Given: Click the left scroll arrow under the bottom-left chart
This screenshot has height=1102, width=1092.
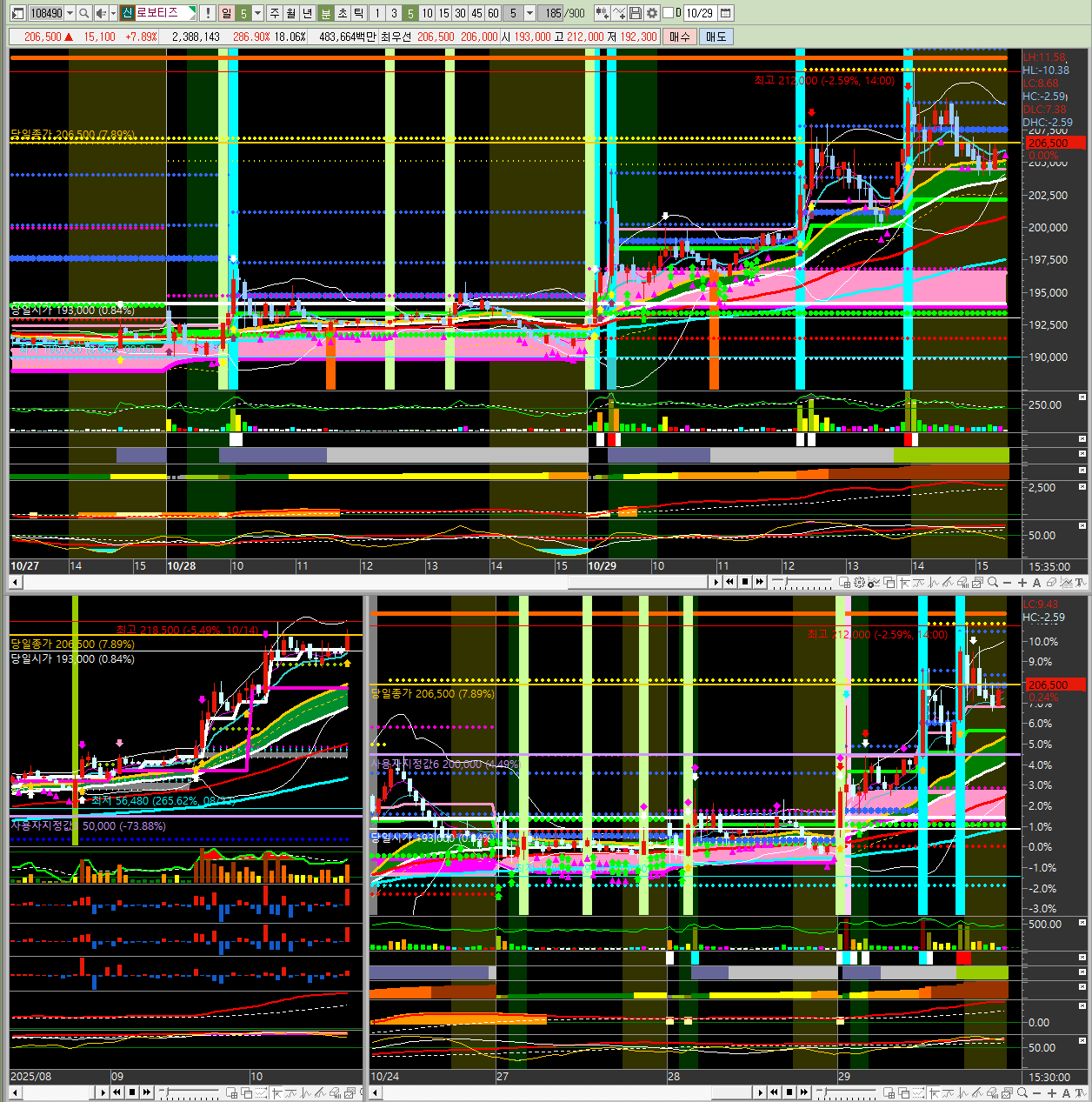Looking at the screenshot, I should tap(15, 1092).
